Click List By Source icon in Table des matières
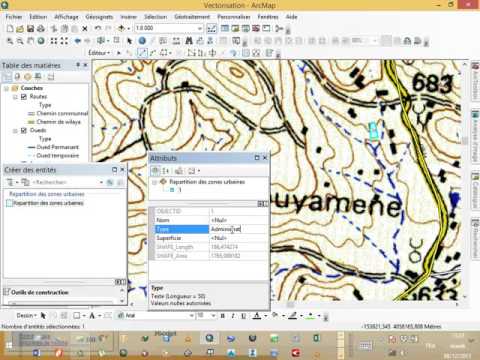Viewport: 480px width, 360px height. pyautogui.click(x=17, y=77)
